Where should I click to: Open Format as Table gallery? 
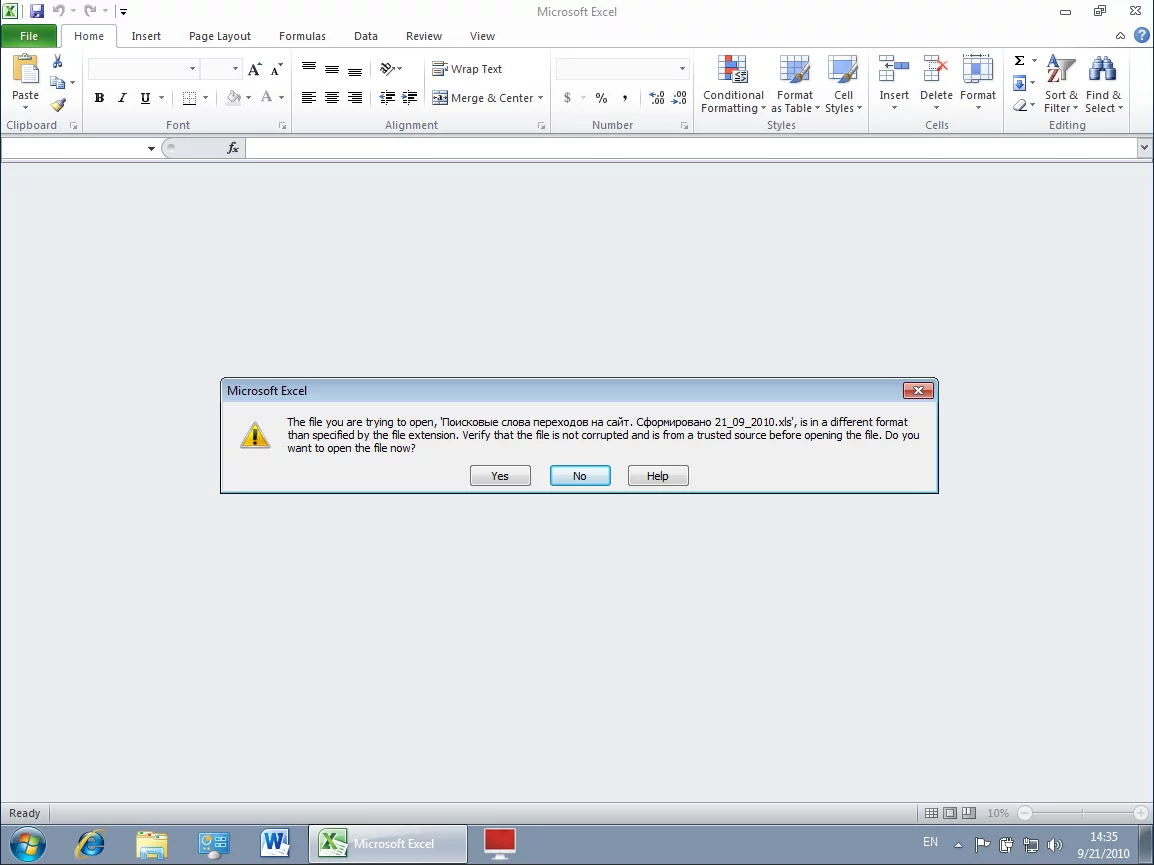(795, 85)
